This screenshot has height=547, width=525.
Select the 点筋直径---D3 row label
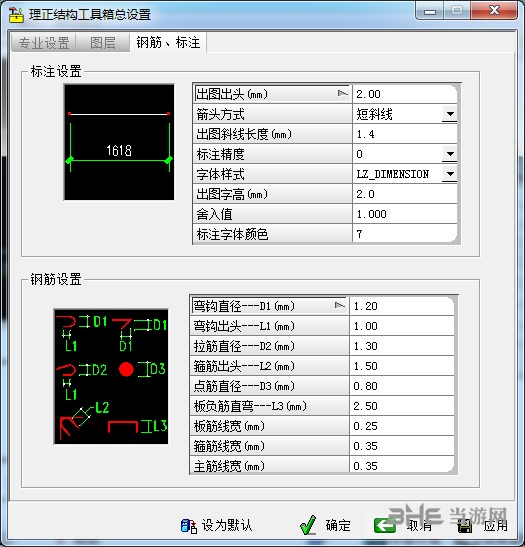click(x=270, y=386)
